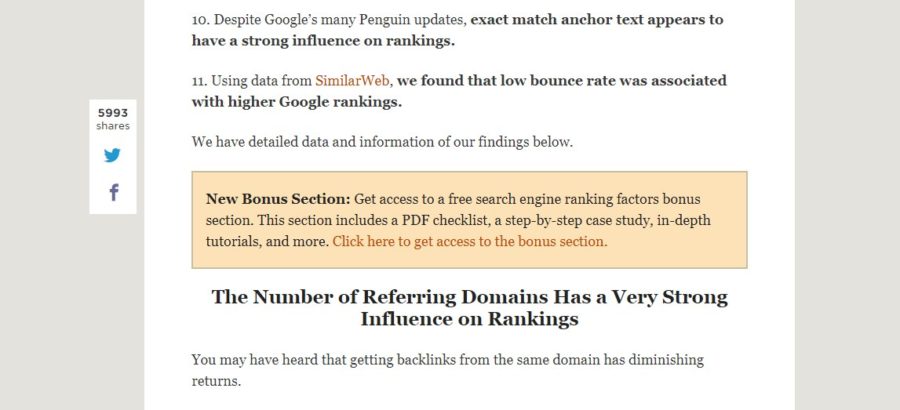Image resolution: width=900 pixels, height=410 pixels.
Task: Click here to get access to bonus section
Action: pyautogui.click(x=470, y=242)
